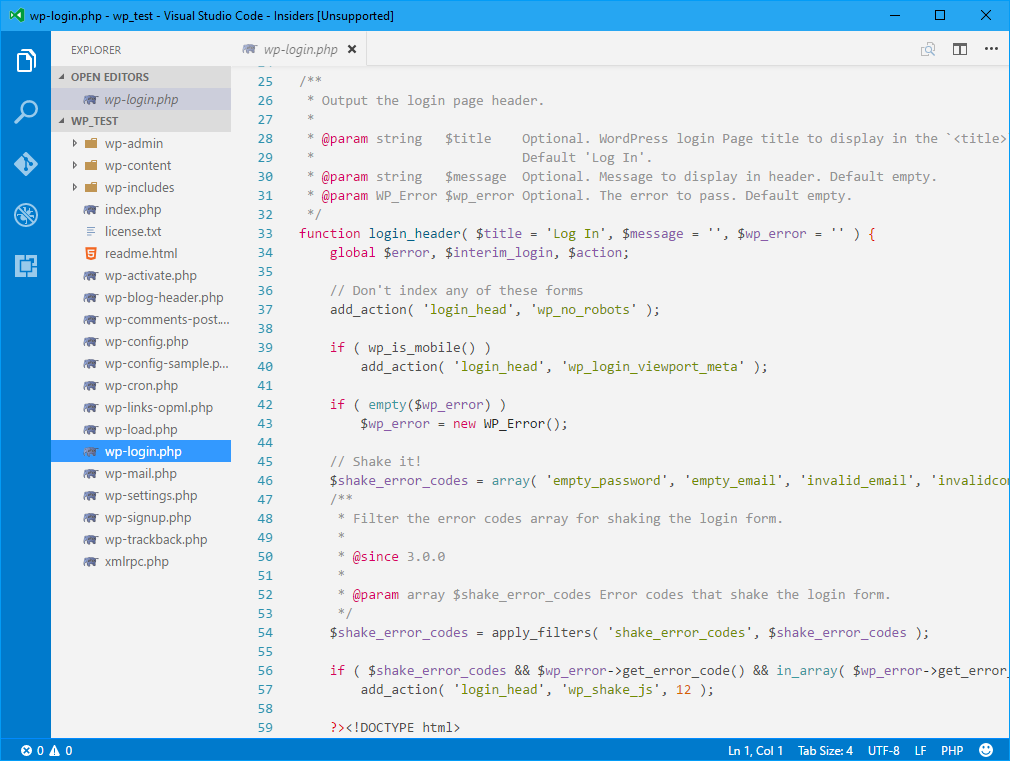Image resolution: width=1010 pixels, height=761 pixels.
Task: Click the login_header function name on line 33
Action: pyautogui.click(x=414, y=234)
